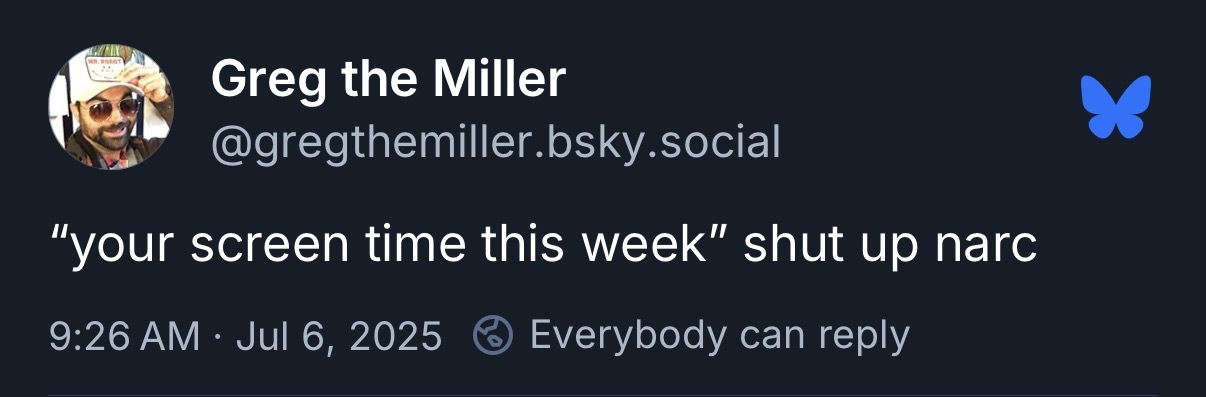
Task: Open the @gregthemiller.bsky.social handle link
Action: [x=495, y=143]
